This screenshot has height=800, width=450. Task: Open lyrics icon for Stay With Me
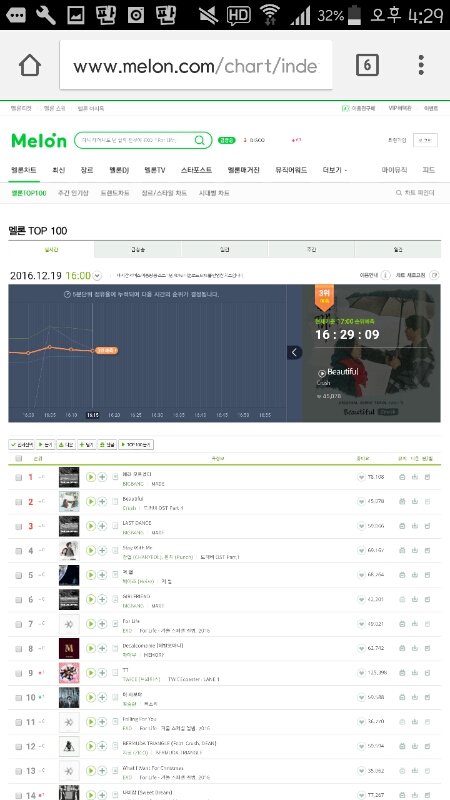point(115,551)
